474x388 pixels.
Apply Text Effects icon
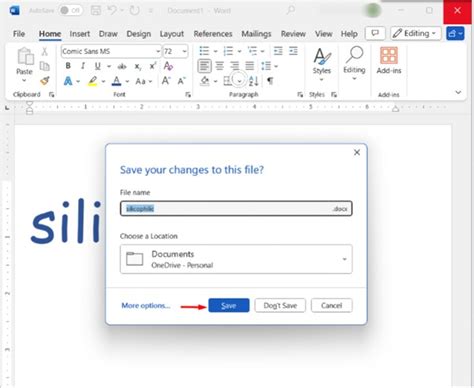(x=68, y=81)
